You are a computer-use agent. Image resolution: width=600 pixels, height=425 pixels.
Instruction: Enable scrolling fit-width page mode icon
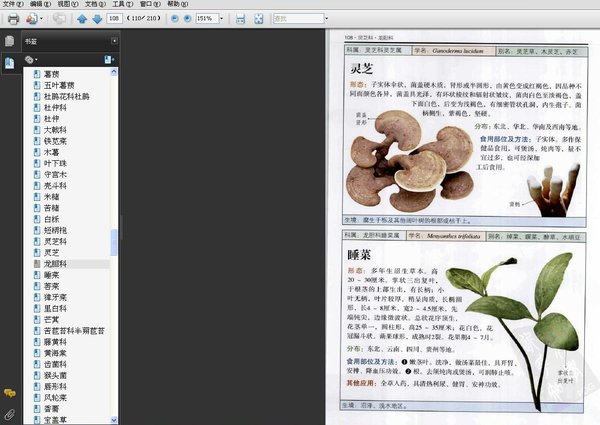[240, 18]
